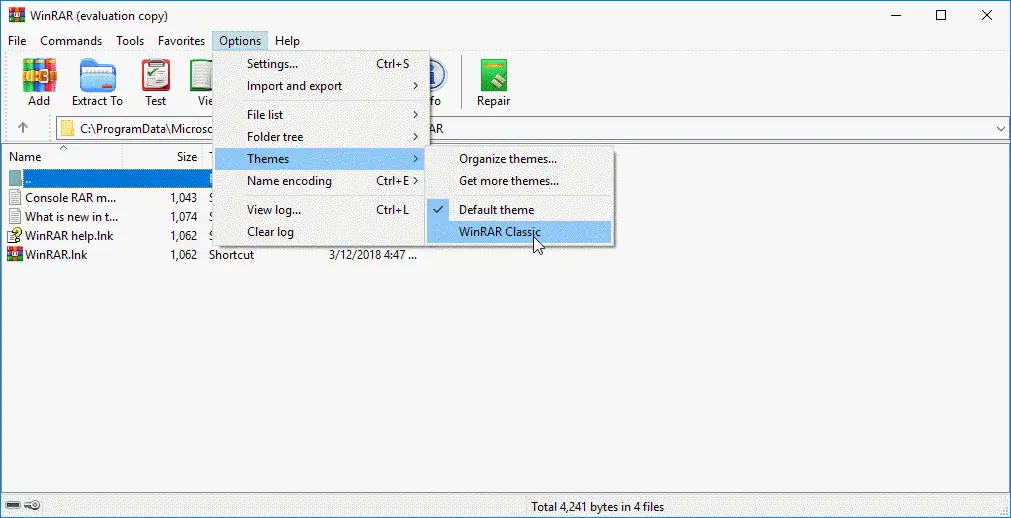The width and height of the screenshot is (1011, 518).
Task: Click the Repair archive toolbar icon
Action: (x=493, y=75)
